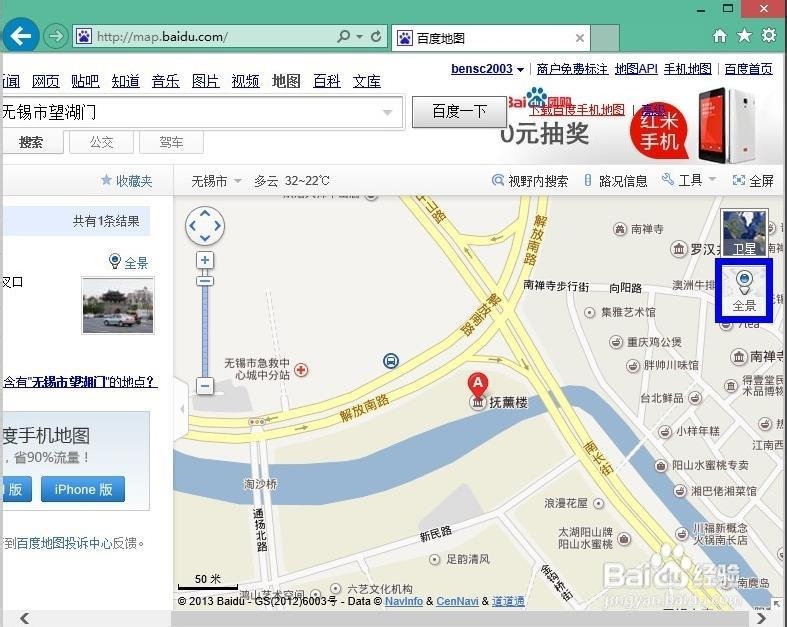Open the 音乐 nav link

[166, 81]
